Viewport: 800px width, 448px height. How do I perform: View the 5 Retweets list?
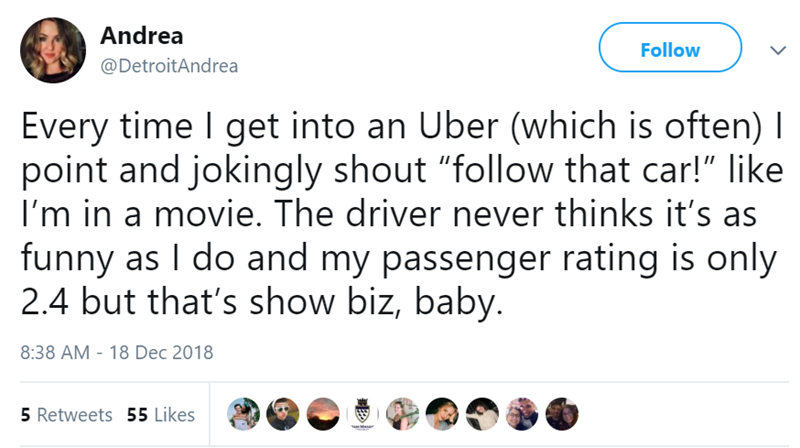click(67, 414)
